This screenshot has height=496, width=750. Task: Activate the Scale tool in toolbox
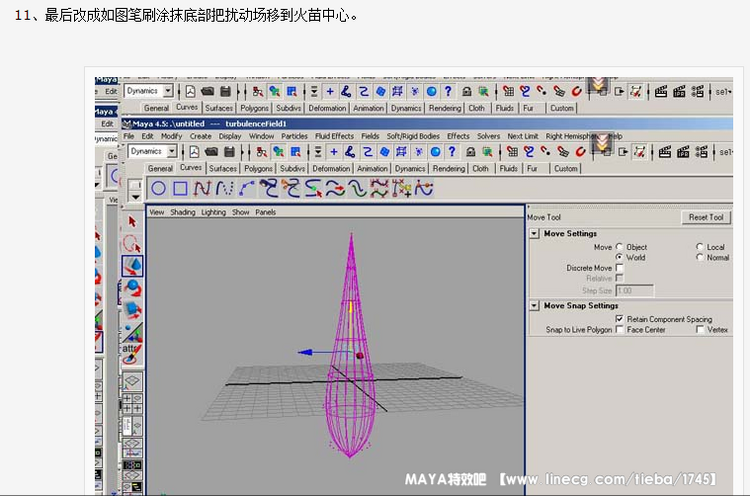coord(132,311)
